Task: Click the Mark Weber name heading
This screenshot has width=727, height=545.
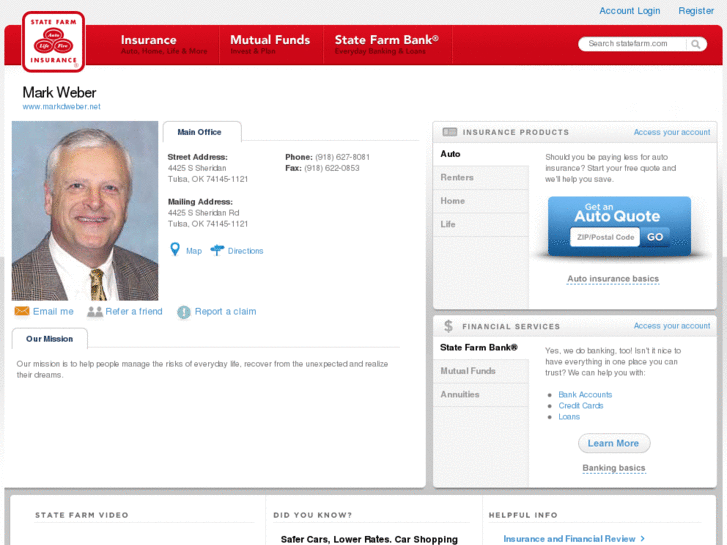Action: [59, 93]
